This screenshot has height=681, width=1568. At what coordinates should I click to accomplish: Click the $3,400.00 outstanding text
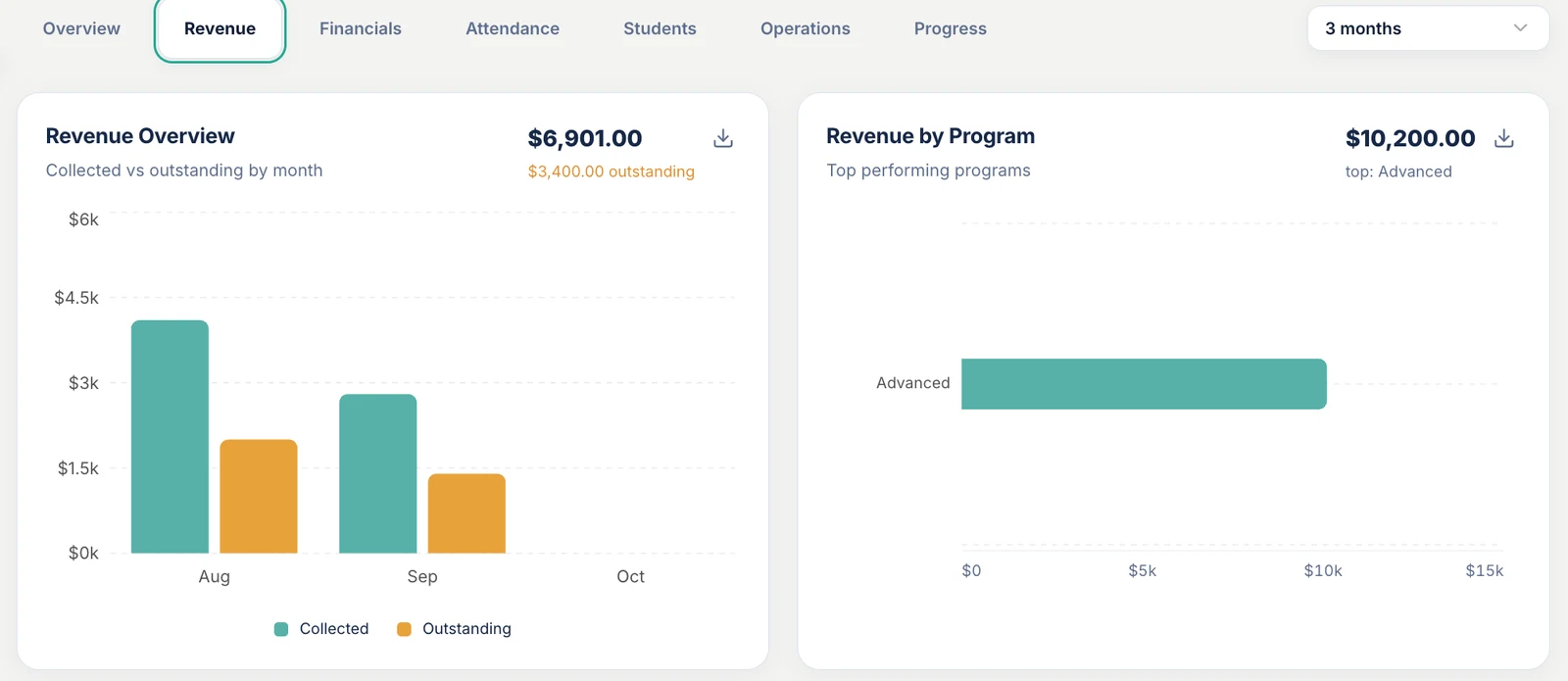tap(611, 171)
